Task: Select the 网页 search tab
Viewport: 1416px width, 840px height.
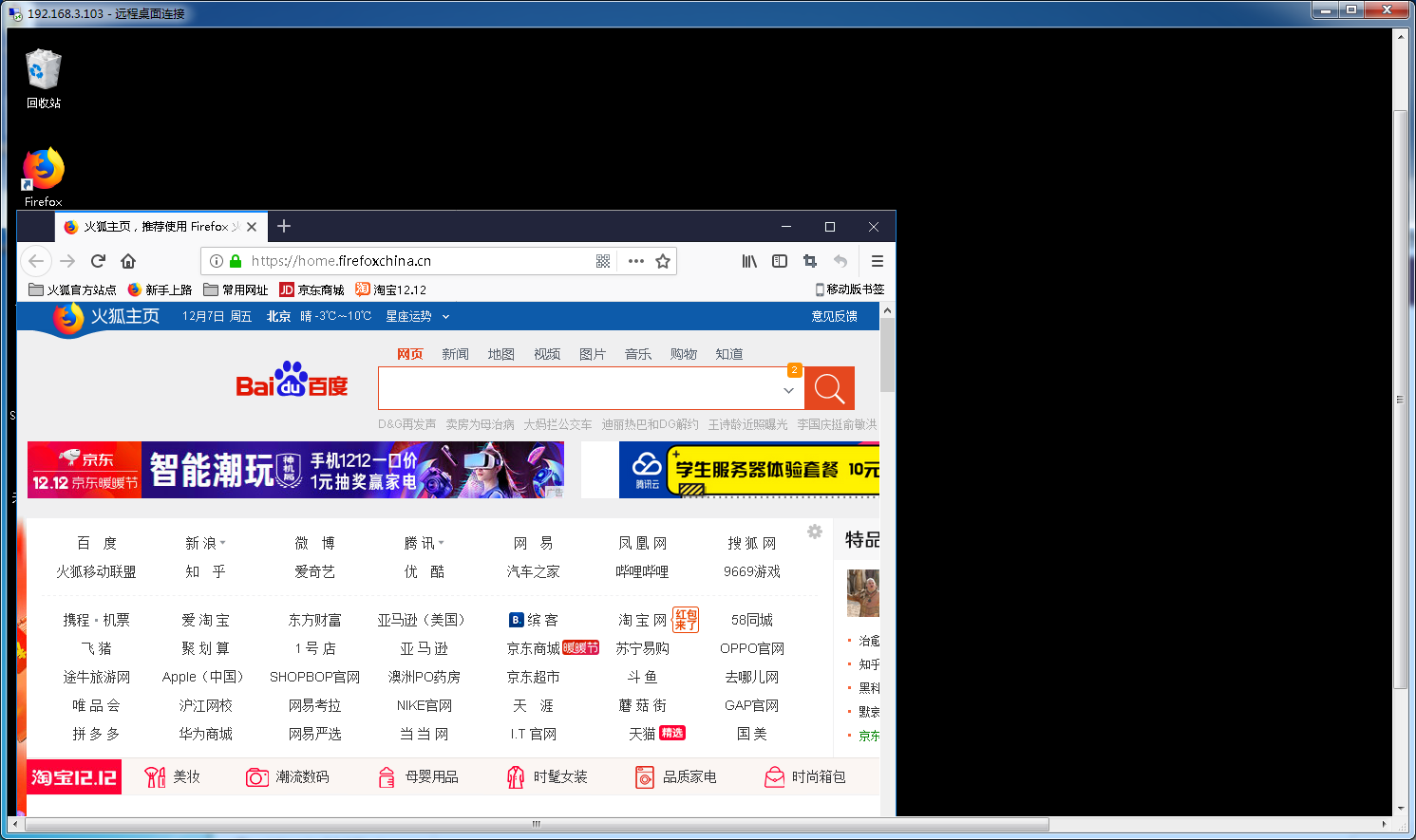Action: (x=410, y=354)
